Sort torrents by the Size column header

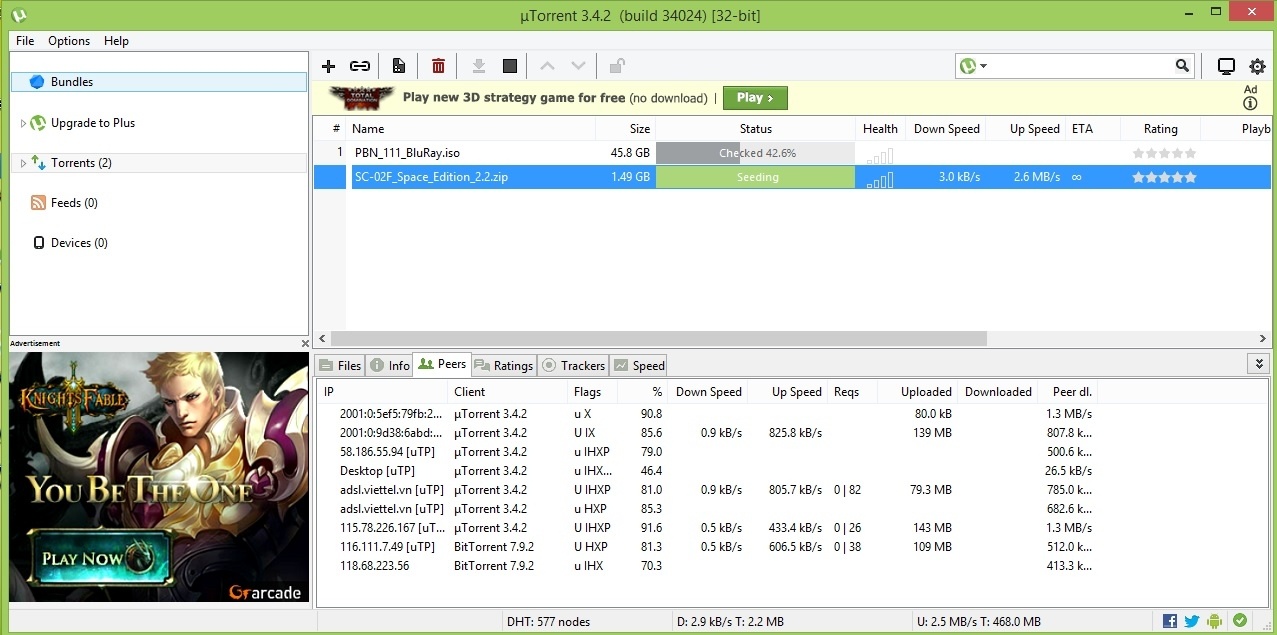click(626, 129)
